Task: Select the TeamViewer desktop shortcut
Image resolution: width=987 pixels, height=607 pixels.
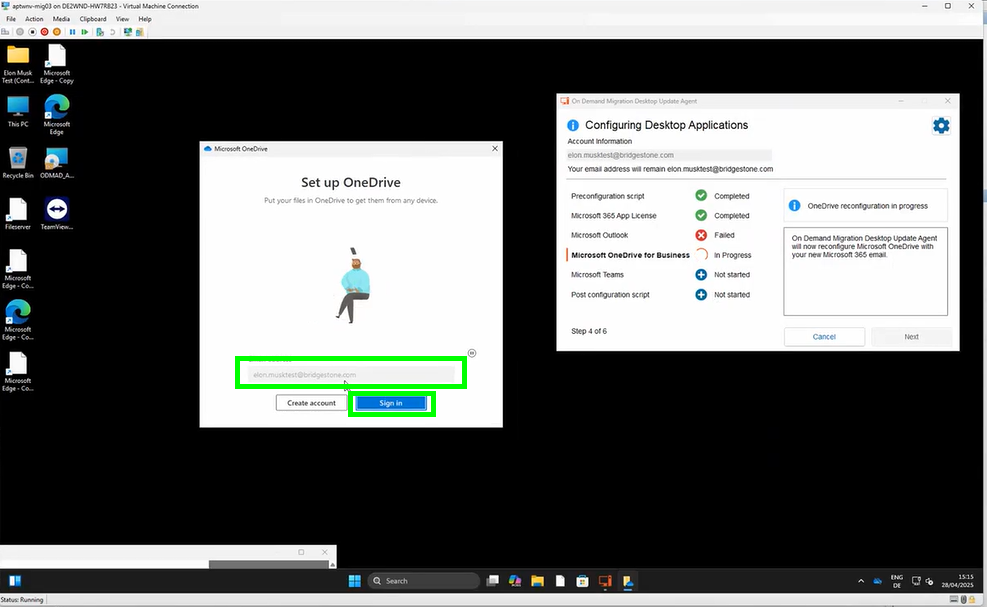Action: coord(57,214)
